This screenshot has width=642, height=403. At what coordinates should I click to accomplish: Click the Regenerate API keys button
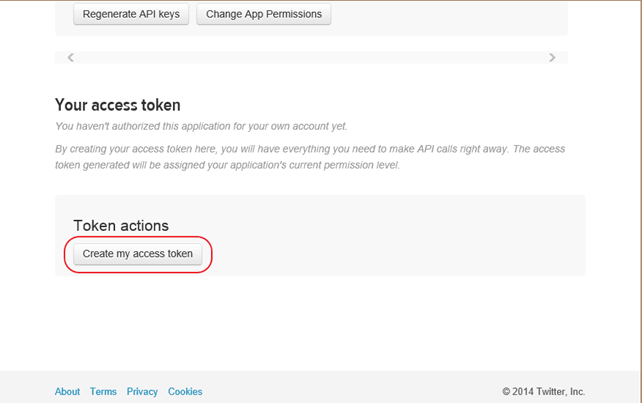tap(131, 15)
